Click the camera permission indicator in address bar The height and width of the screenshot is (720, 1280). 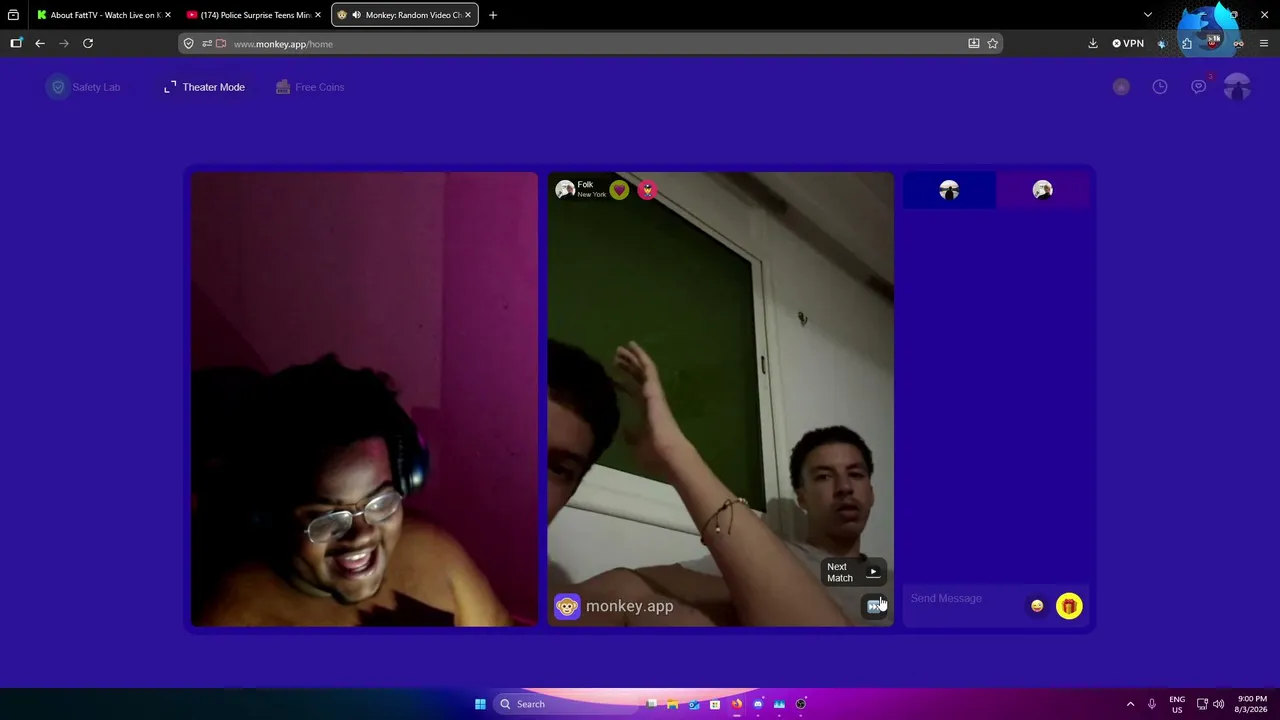221,44
